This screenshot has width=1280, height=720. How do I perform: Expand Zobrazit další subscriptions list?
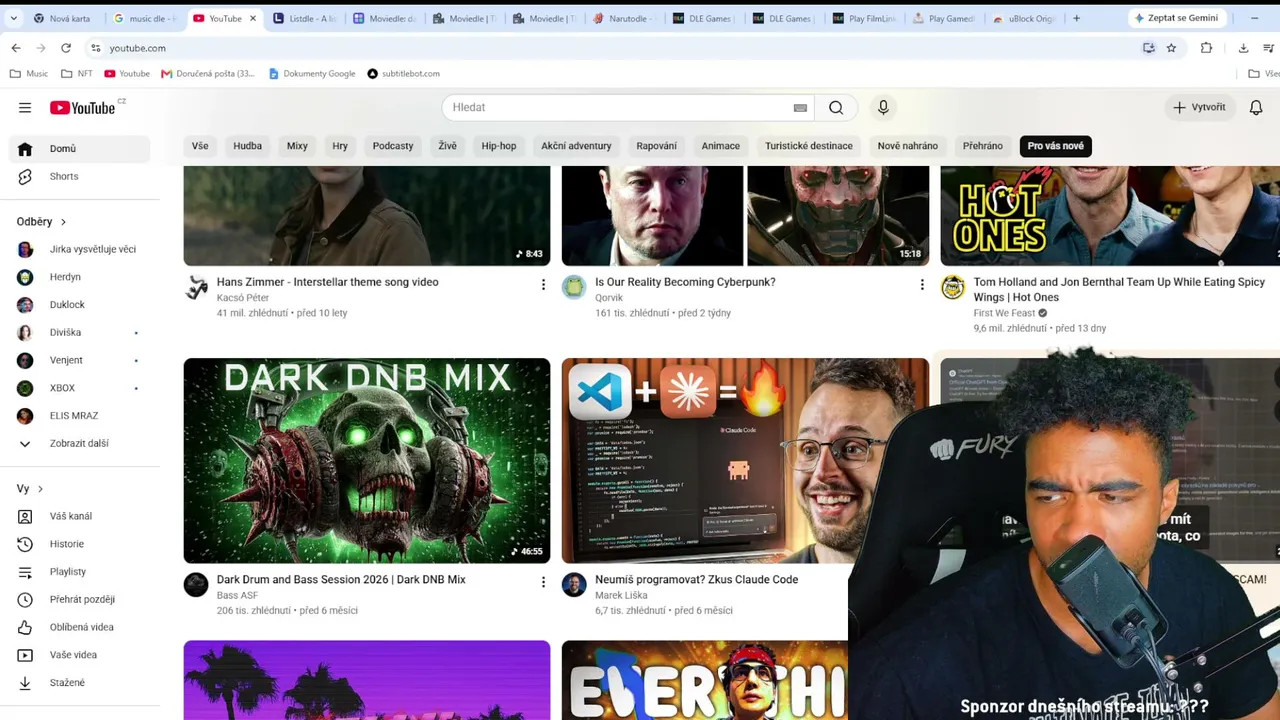pyautogui.click(x=80, y=443)
